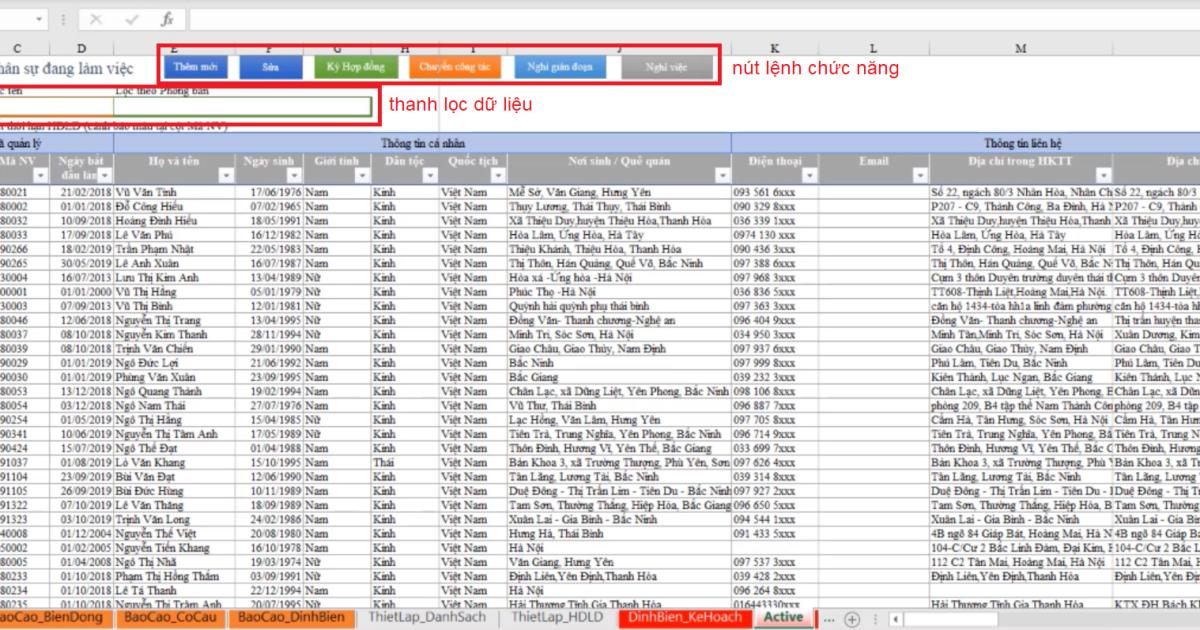The width and height of the screenshot is (1200, 630).
Task: Click the Enter checkmark in formula bar
Action: click(x=131, y=18)
